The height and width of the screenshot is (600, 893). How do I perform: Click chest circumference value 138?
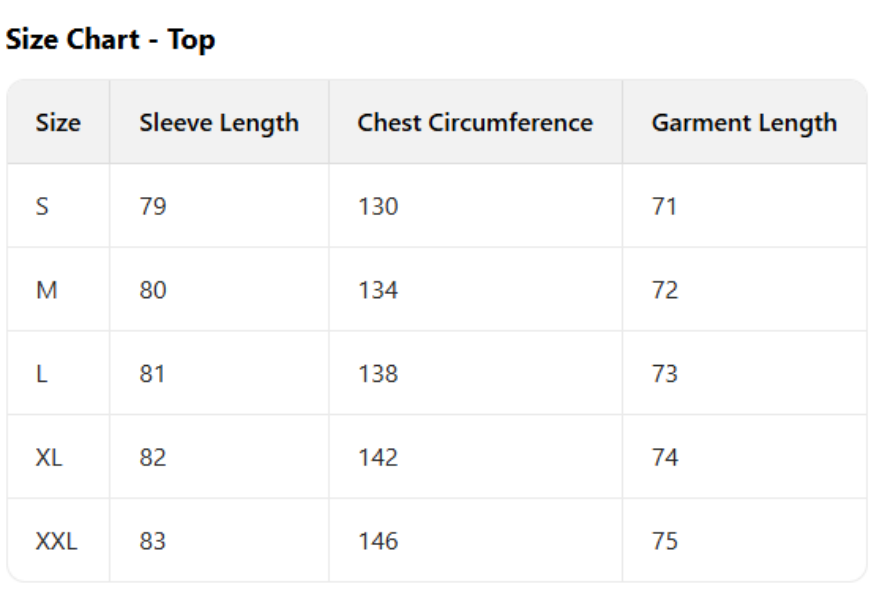click(378, 374)
